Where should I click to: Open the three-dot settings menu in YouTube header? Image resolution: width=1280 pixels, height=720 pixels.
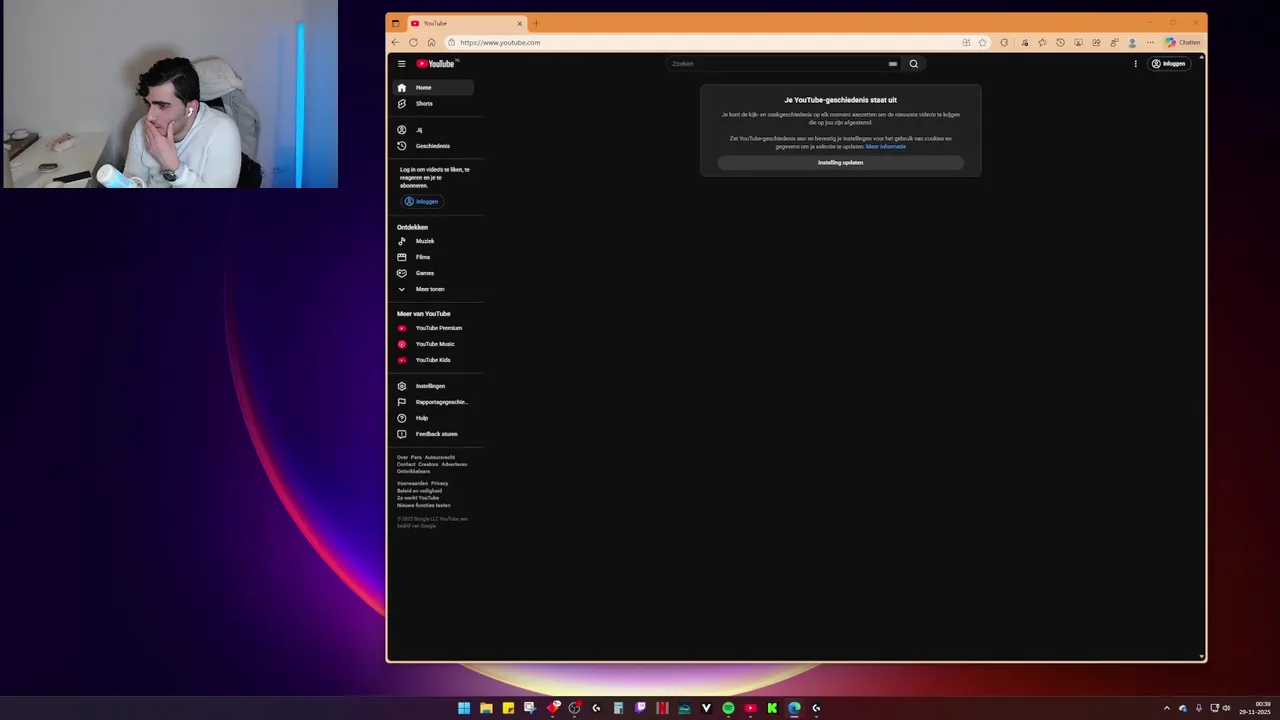click(x=1135, y=64)
